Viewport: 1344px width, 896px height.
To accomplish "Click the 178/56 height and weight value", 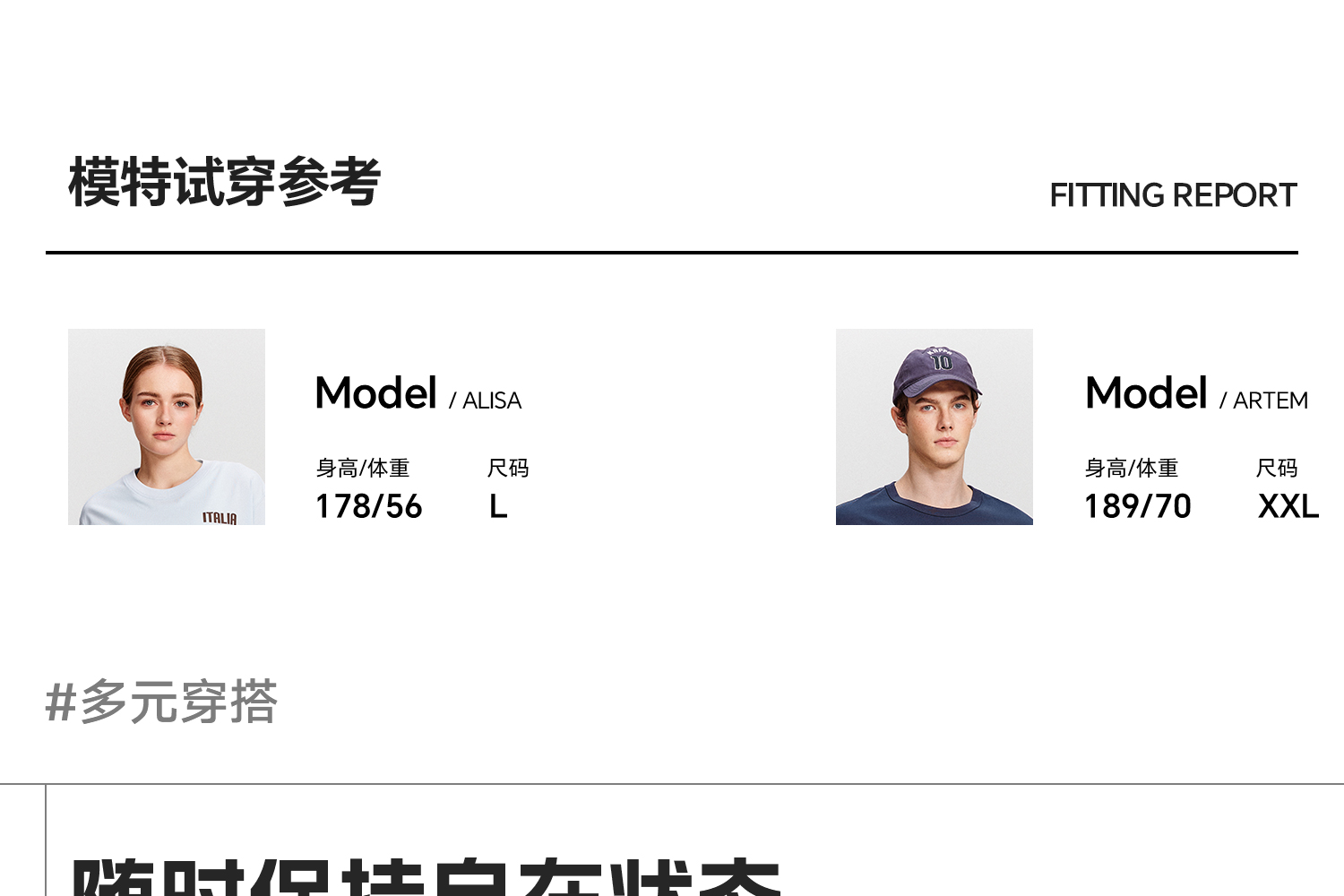I will [368, 506].
